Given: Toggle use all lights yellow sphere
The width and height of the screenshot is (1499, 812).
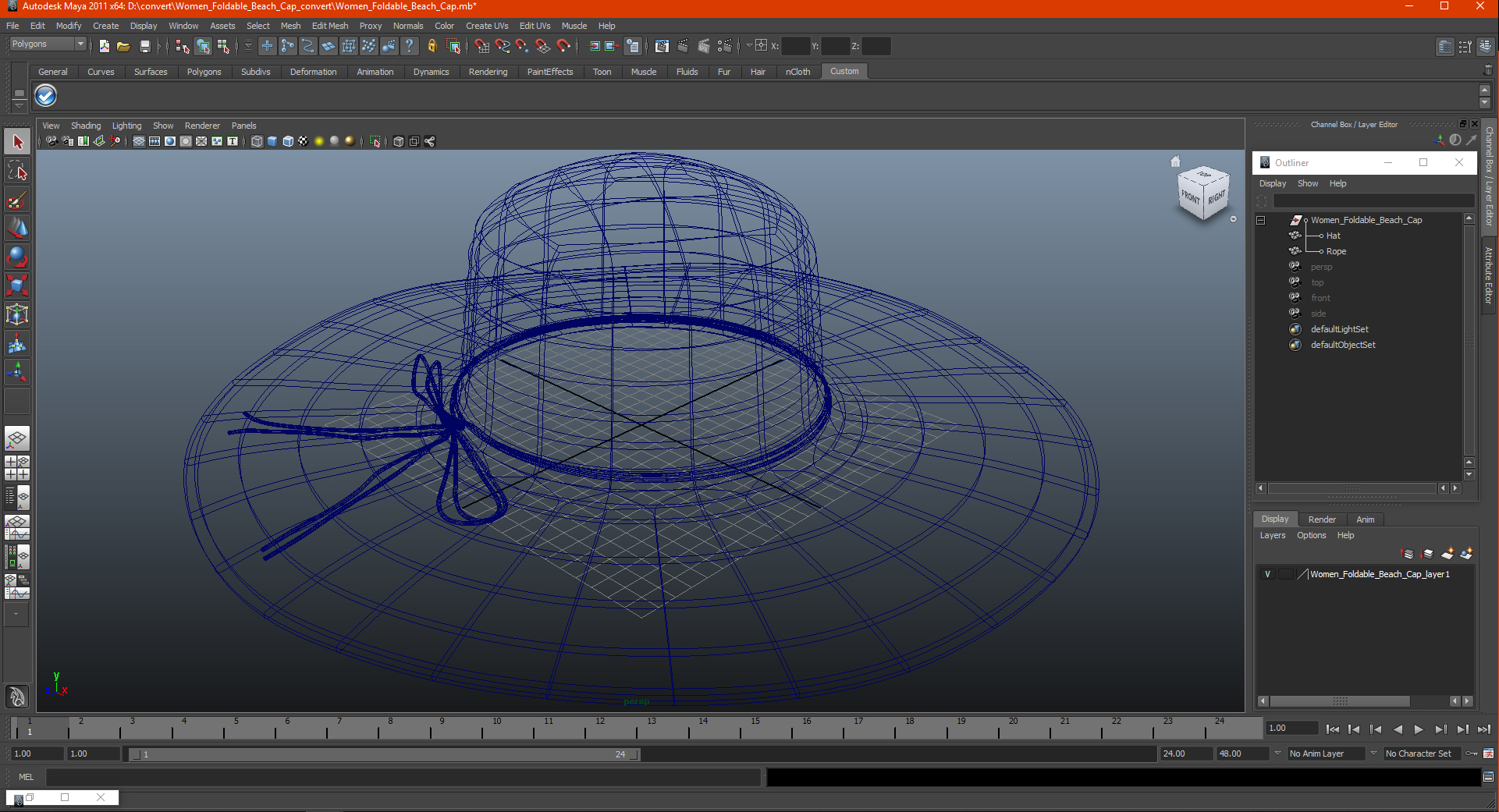Looking at the screenshot, I should pos(319,141).
